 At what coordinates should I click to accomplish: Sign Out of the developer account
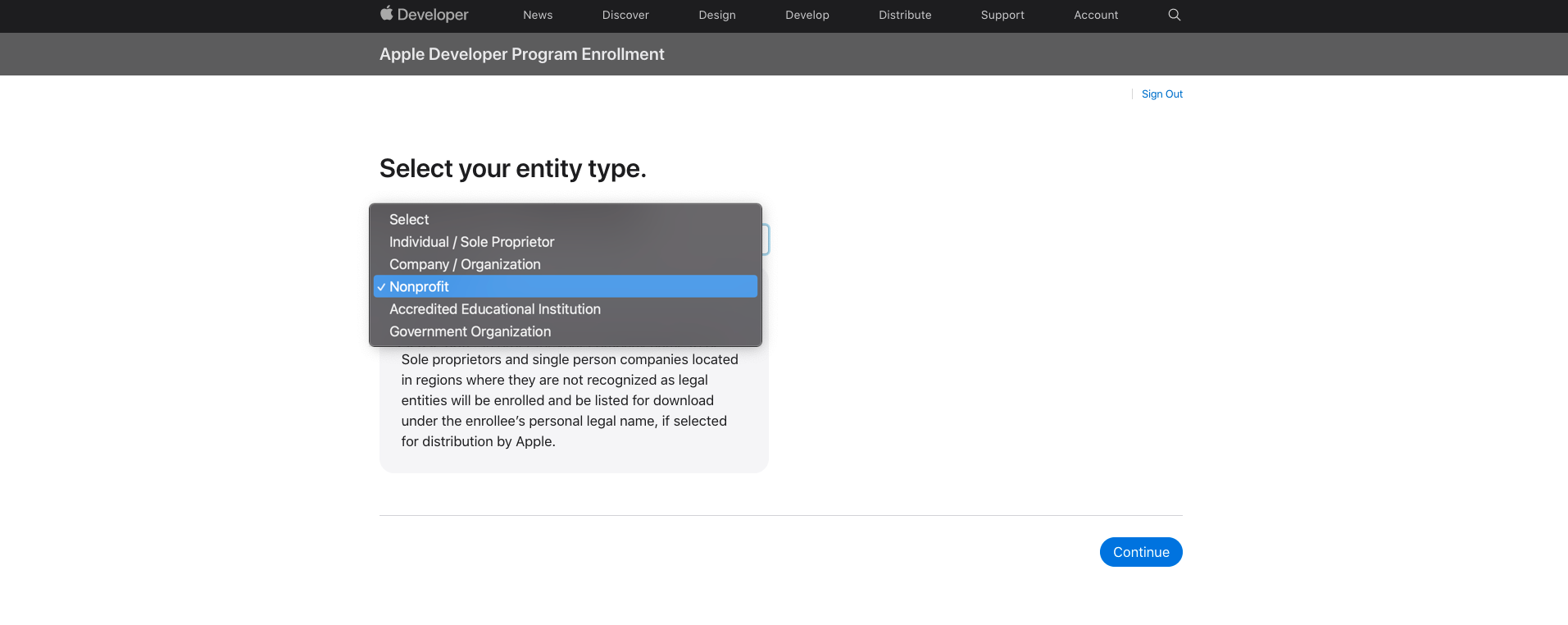(x=1161, y=94)
